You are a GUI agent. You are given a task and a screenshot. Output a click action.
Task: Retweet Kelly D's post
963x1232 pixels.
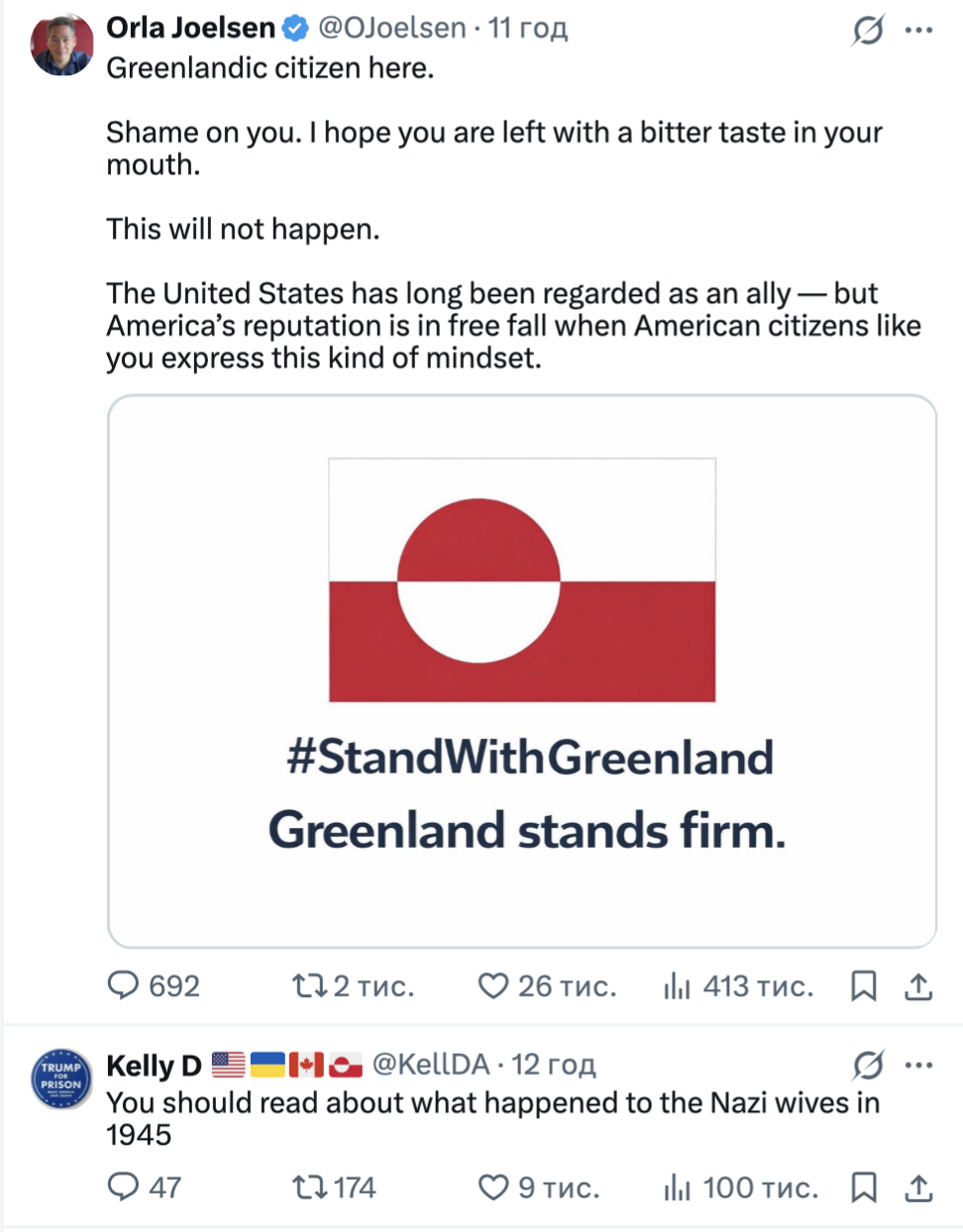pos(306,1186)
